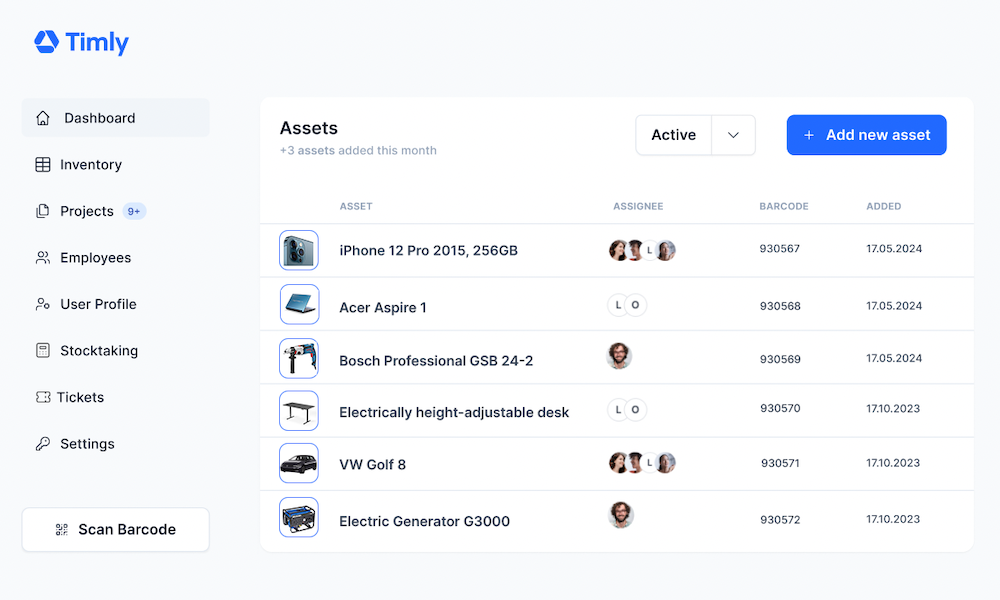Open the Active status filter dropdown
Screen dimensions: 1000x600
click(673, 135)
